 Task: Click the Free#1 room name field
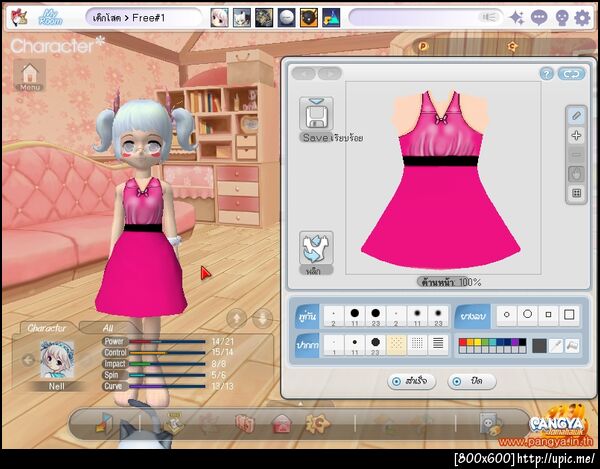click(x=144, y=18)
